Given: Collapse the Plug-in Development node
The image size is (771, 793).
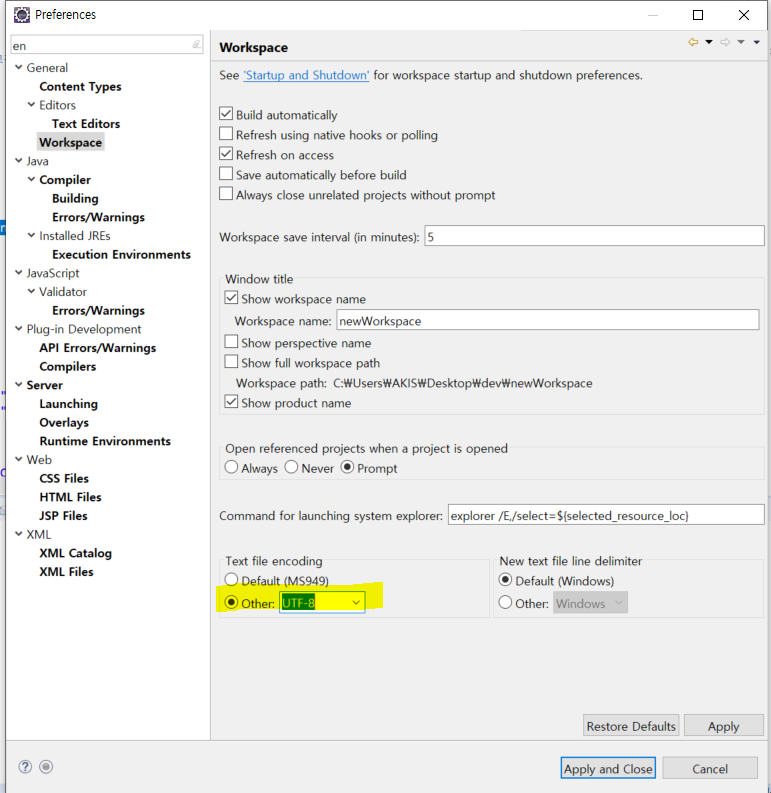Looking at the screenshot, I should (19, 329).
